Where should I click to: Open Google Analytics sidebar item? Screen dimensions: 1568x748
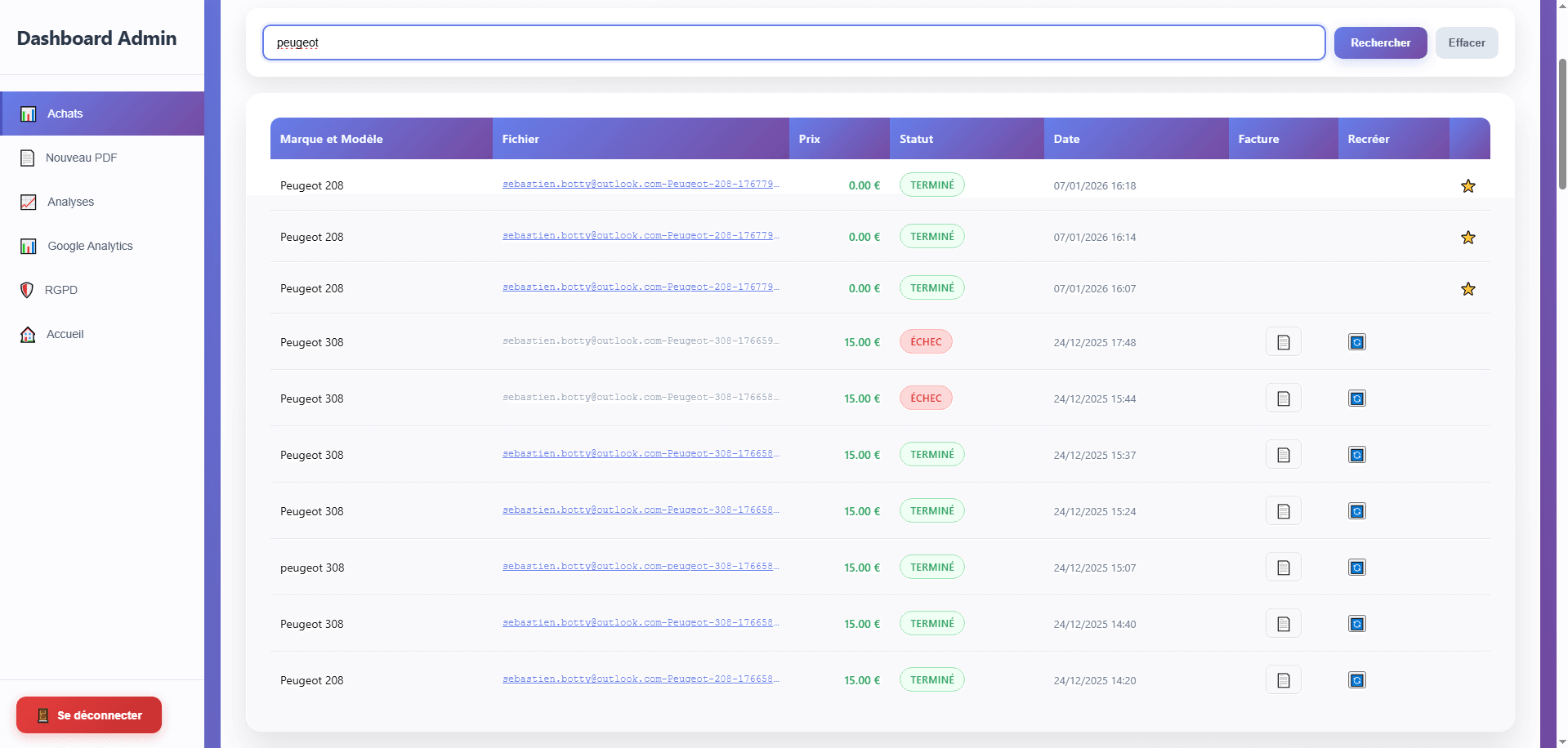tap(102, 246)
